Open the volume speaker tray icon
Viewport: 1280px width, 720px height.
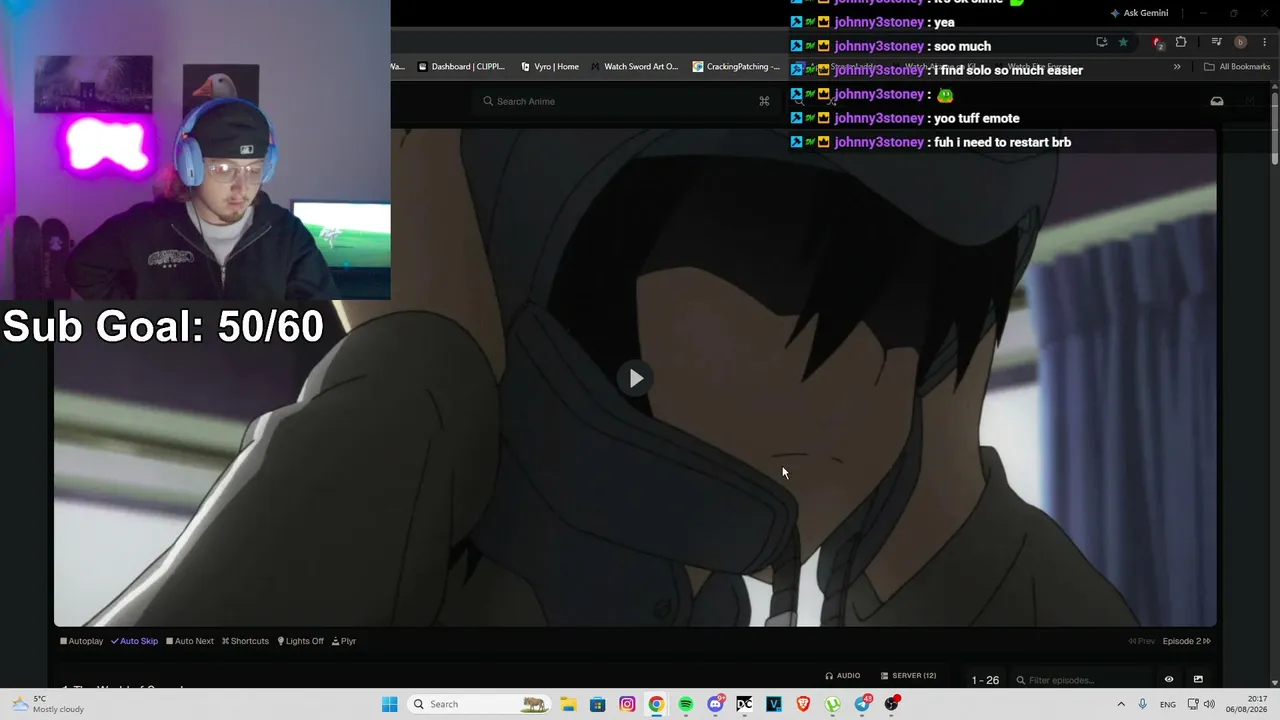point(1209,704)
